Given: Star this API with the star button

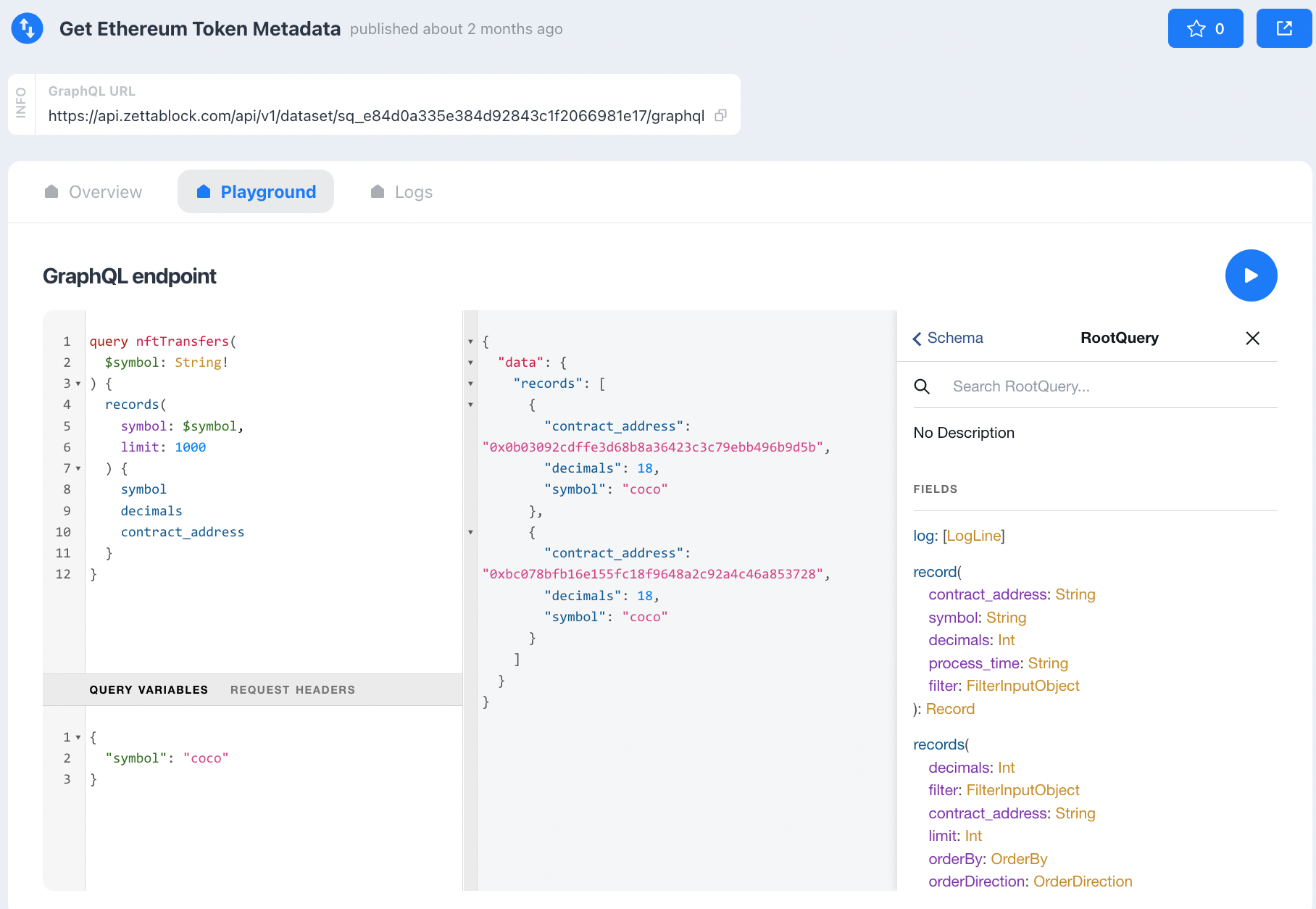Looking at the screenshot, I should click(x=1205, y=29).
